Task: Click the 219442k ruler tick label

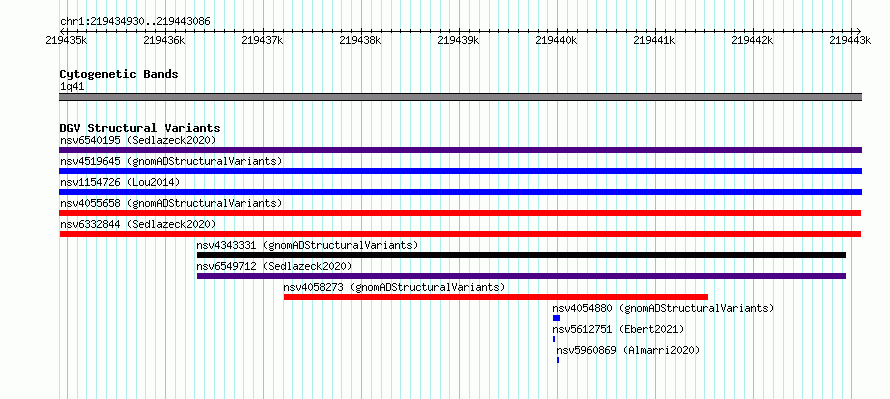Action: (x=753, y=40)
